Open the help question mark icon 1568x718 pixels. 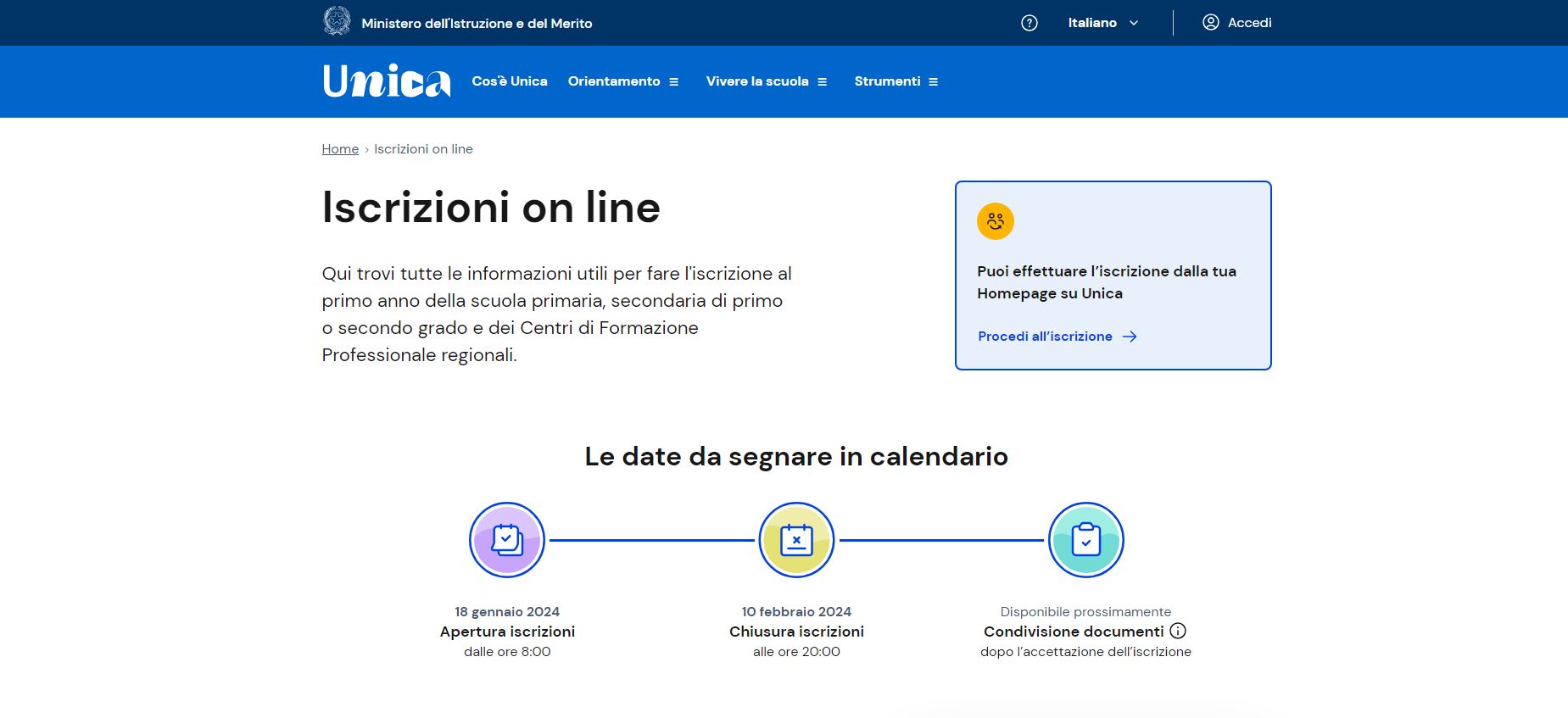click(1030, 23)
